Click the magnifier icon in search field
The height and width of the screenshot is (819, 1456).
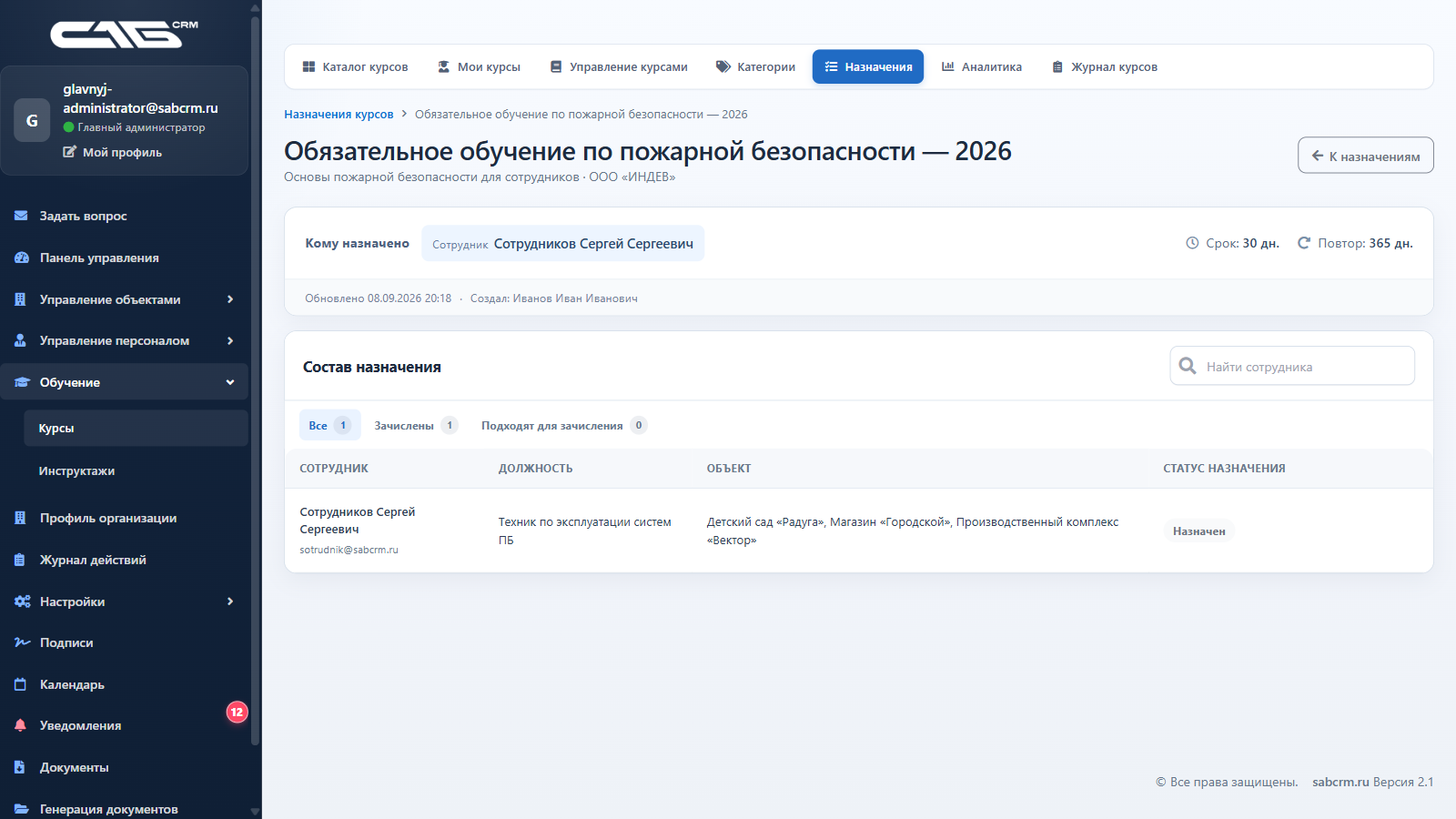coord(1188,366)
